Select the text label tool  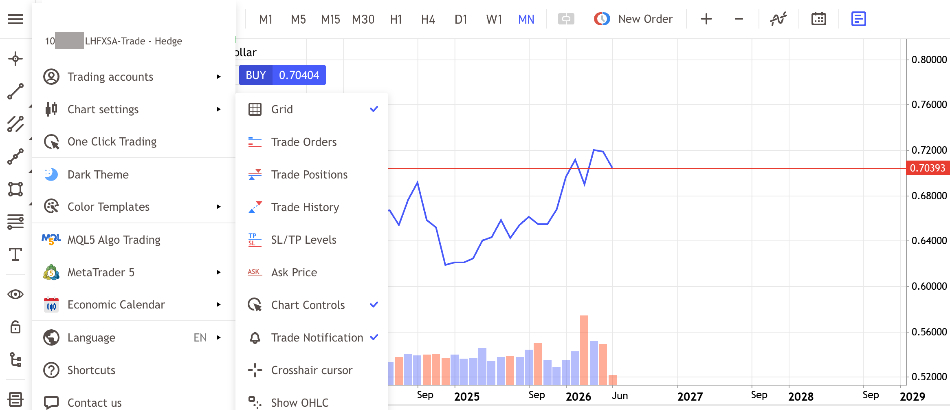15,254
